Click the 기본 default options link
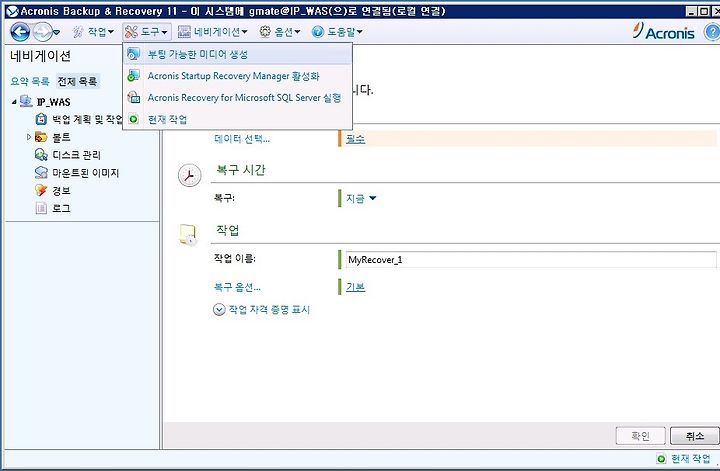Screen dimensions: 720x471 tap(355, 287)
